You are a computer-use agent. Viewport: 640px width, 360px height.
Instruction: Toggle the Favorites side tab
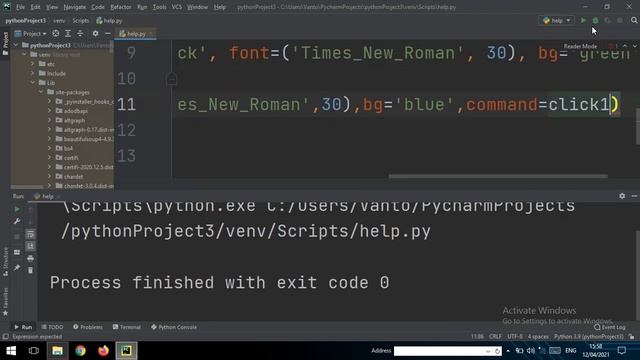pyautogui.click(x=5, y=301)
